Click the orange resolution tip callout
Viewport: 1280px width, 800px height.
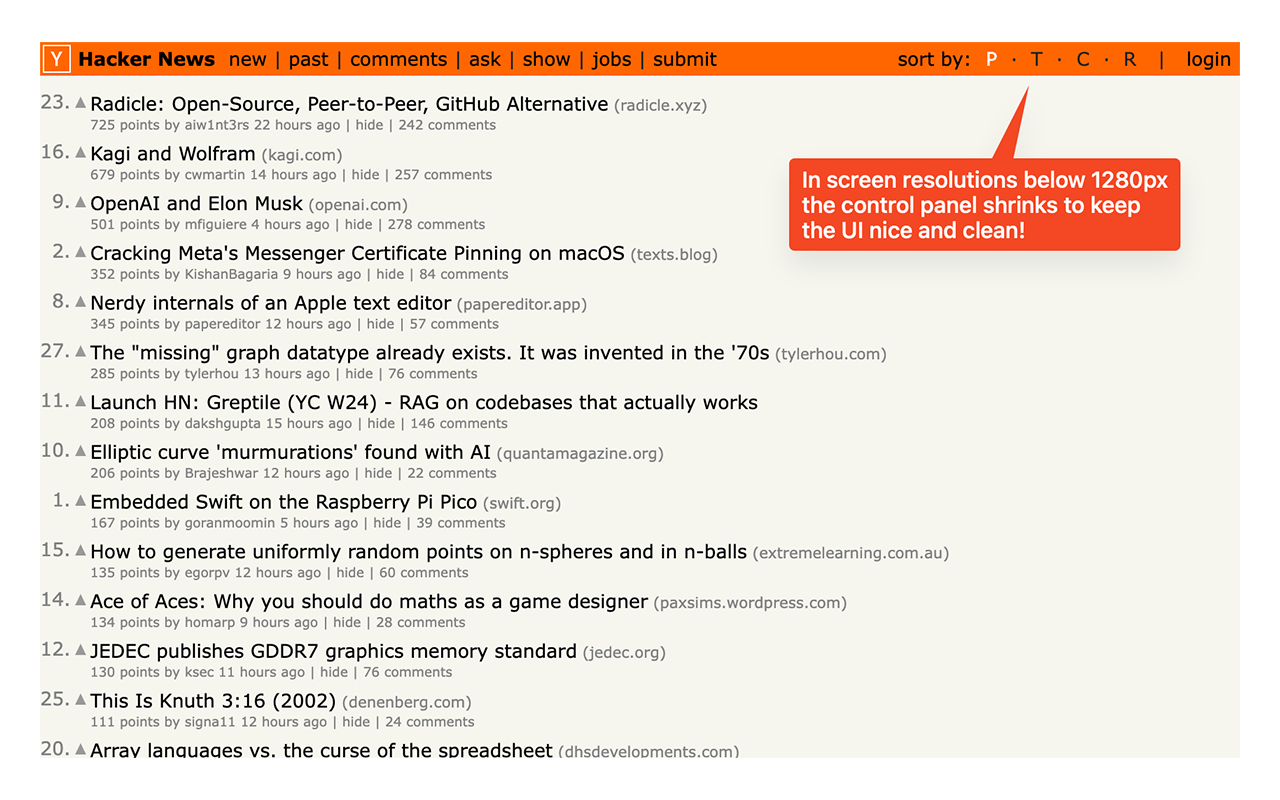(x=985, y=204)
